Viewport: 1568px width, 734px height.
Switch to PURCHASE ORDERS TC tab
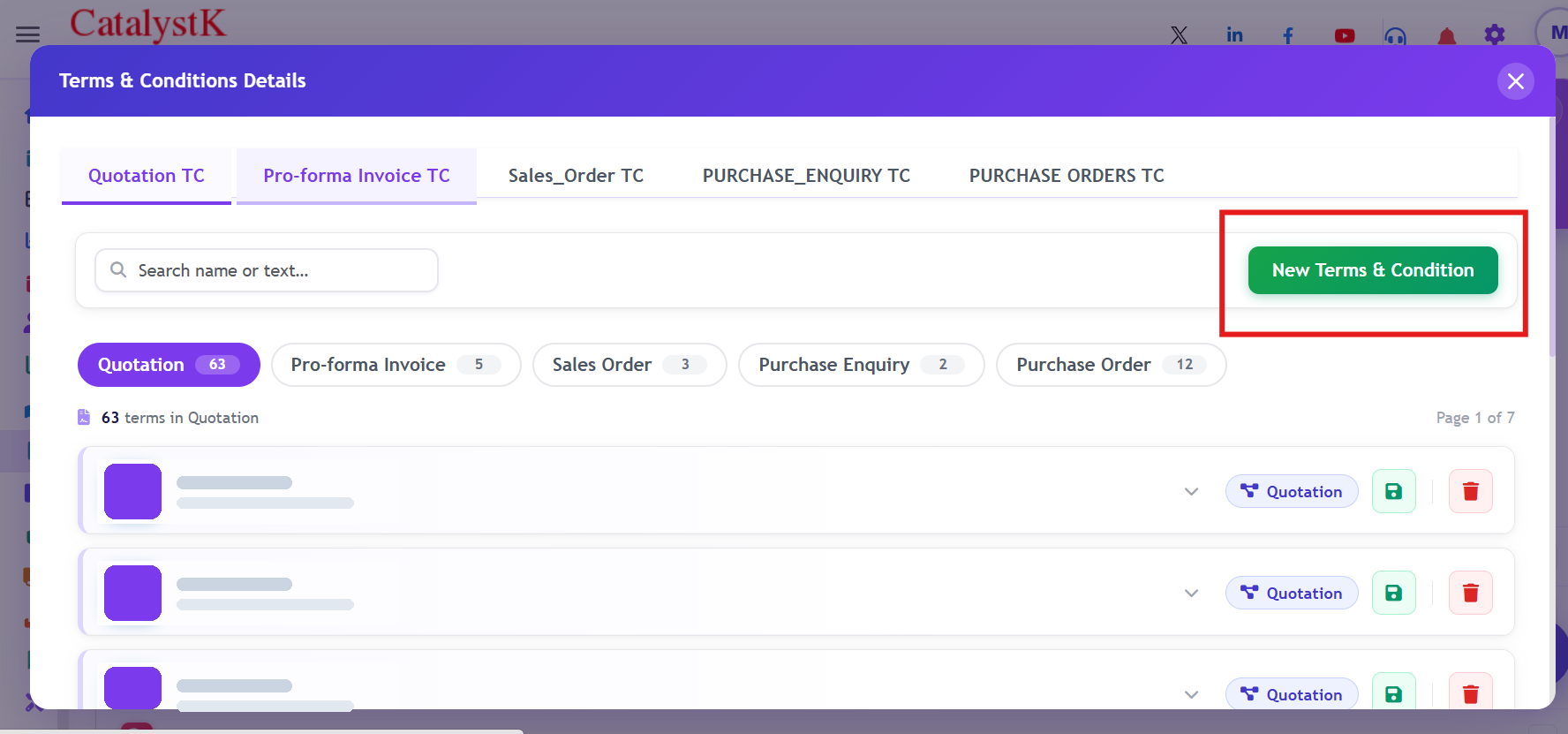tap(1067, 176)
